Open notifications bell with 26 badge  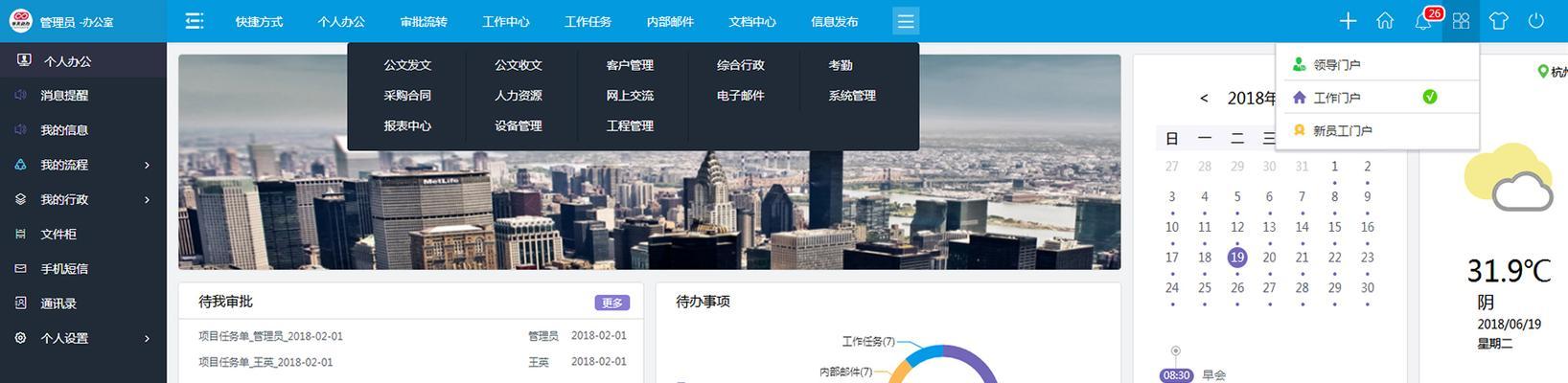(x=1424, y=20)
